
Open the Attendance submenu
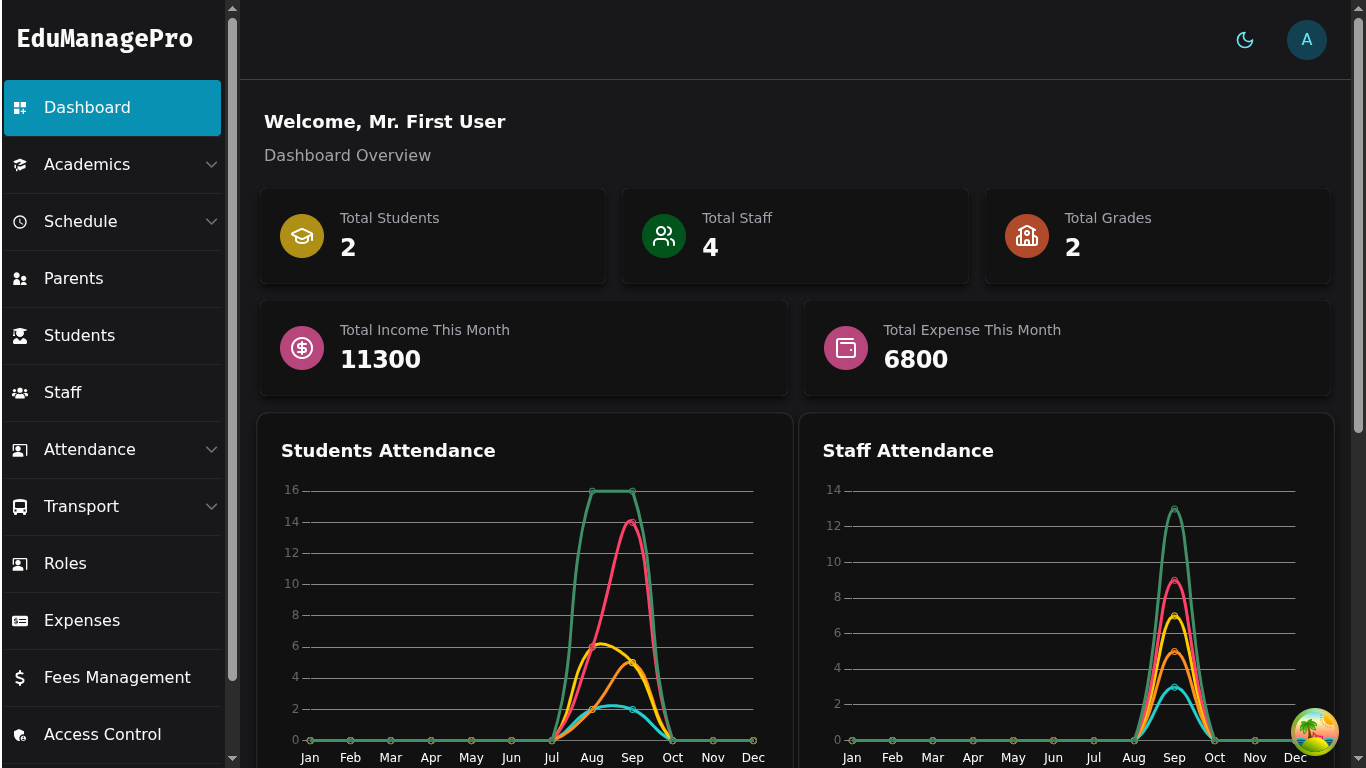click(211, 449)
